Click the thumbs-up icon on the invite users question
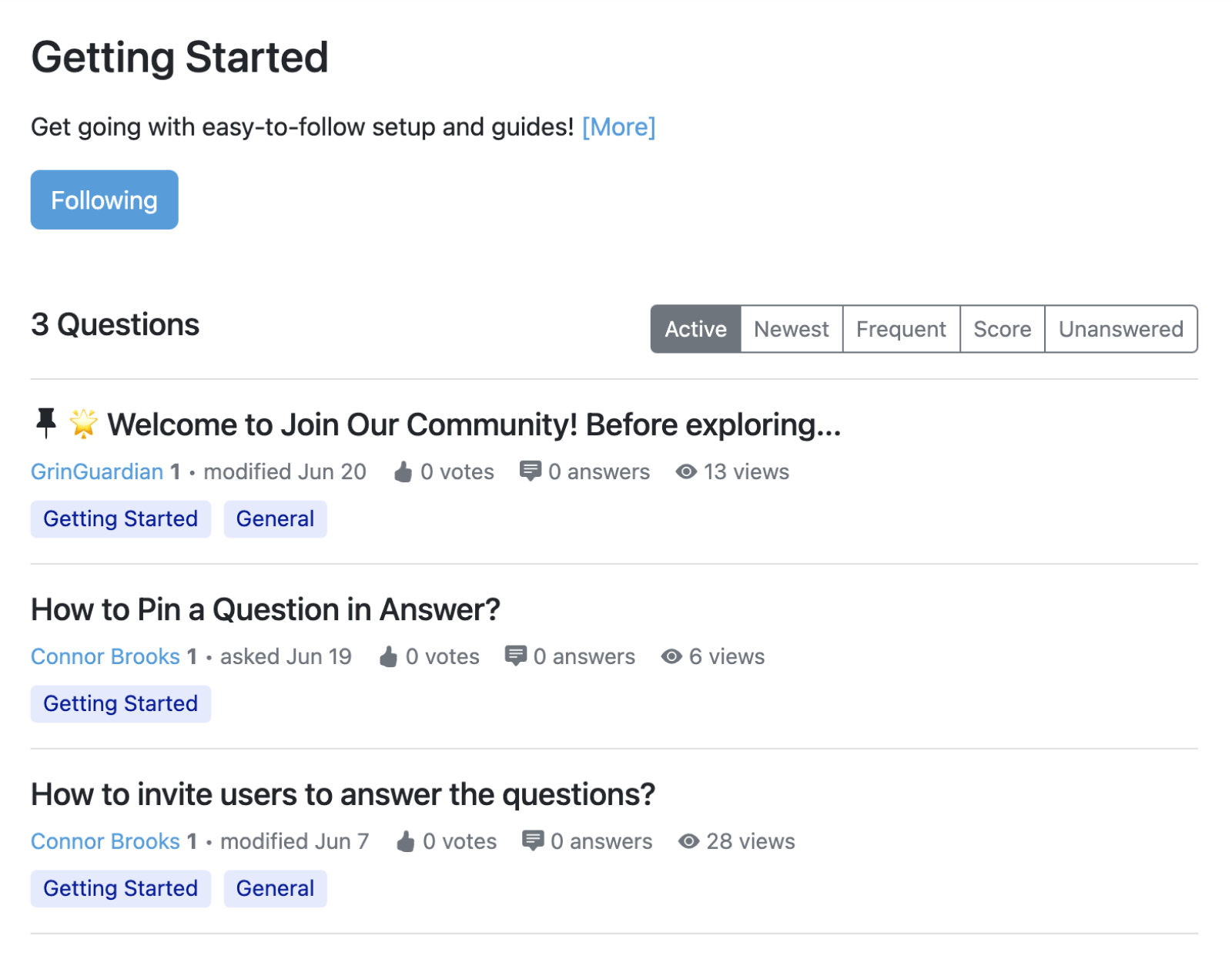 pyautogui.click(x=406, y=842)
